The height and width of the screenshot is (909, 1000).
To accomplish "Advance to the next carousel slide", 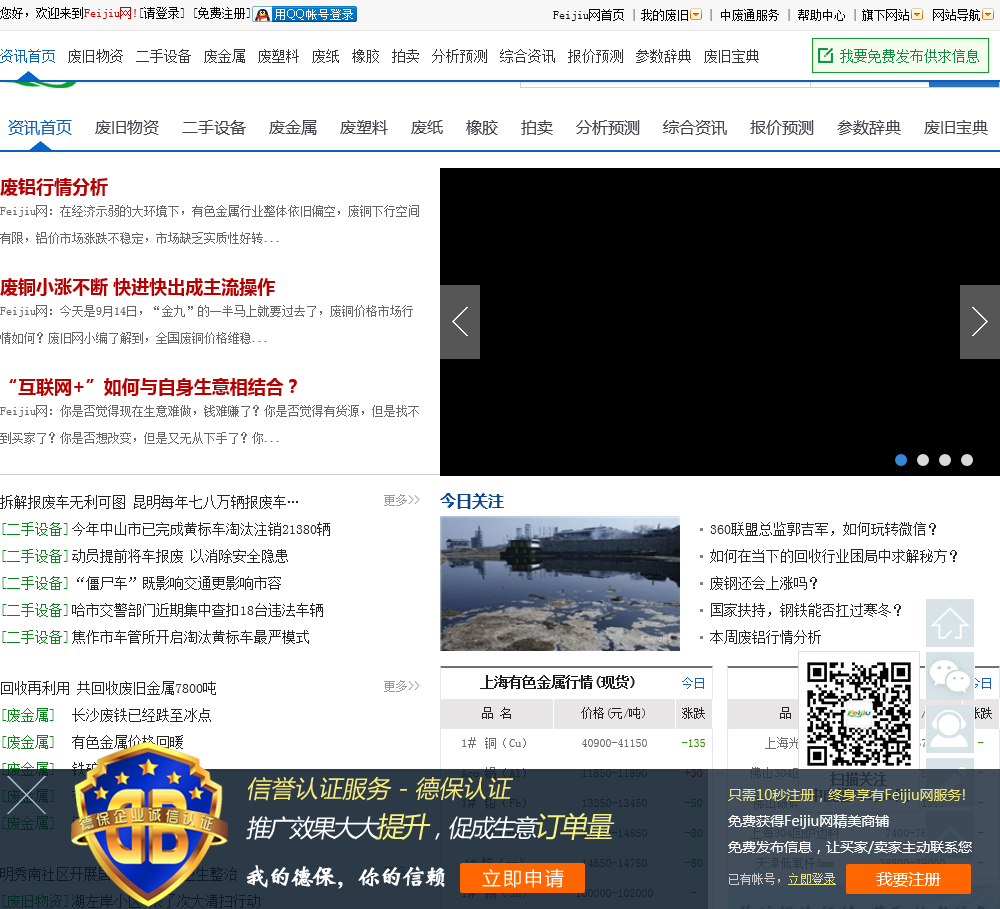I will pyautogui.click(x=979, y=322).
